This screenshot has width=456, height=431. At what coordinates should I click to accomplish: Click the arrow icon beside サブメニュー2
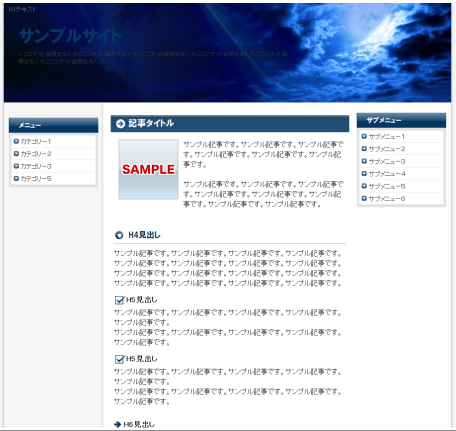coord(364,149)
